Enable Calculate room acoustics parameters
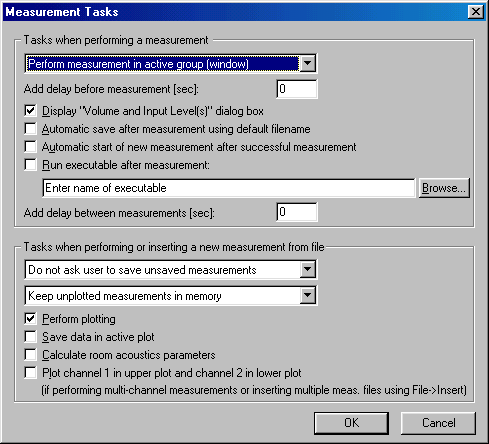Screen dimensions: 489x444 pyautogui.click(x=30, y=355)
